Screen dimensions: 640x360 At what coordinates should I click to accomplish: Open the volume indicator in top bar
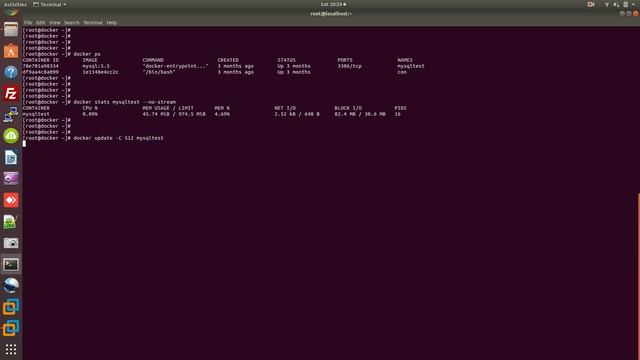click(x=616, y=4)
